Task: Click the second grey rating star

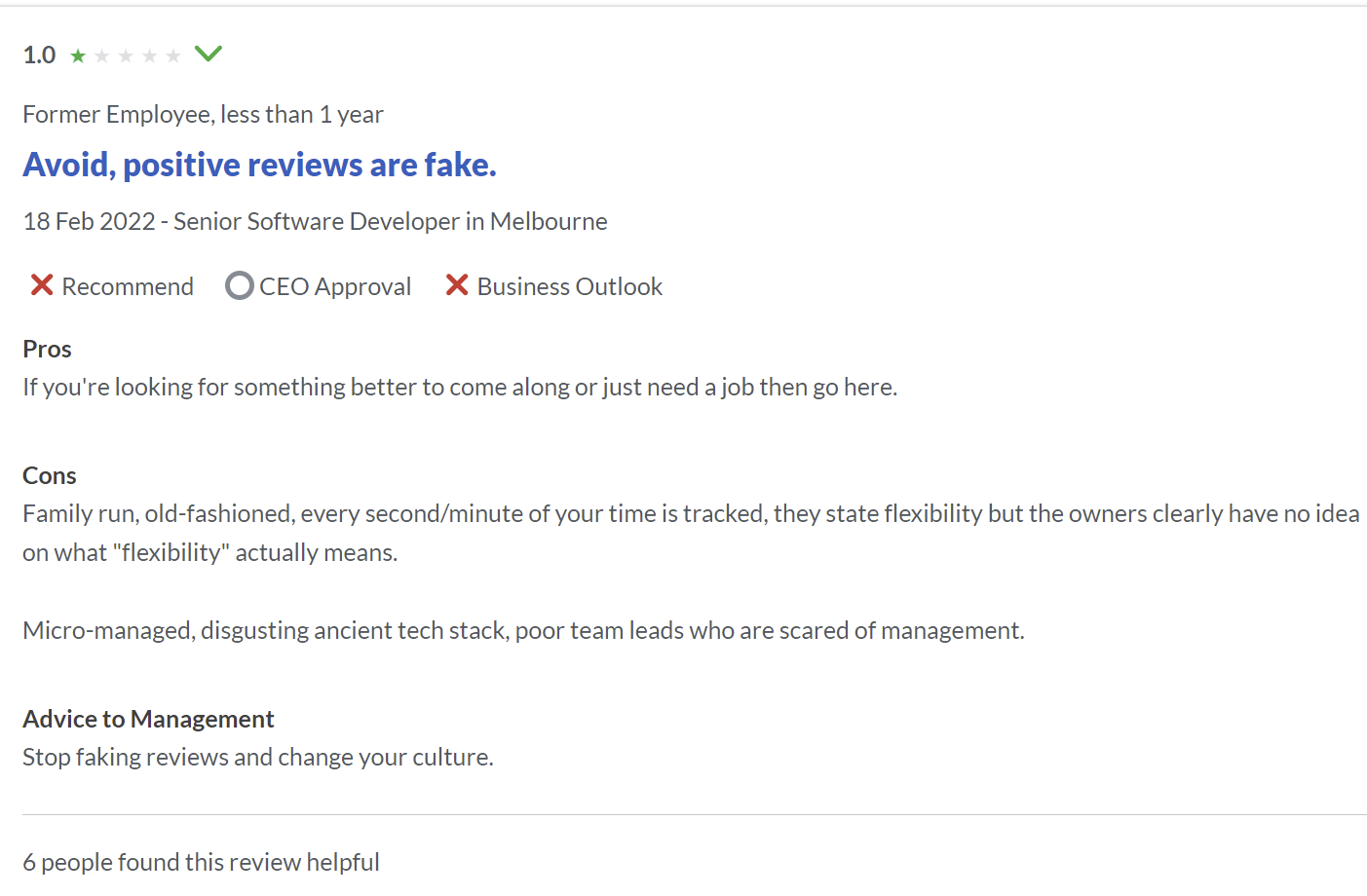Action: tap(101, 56)
